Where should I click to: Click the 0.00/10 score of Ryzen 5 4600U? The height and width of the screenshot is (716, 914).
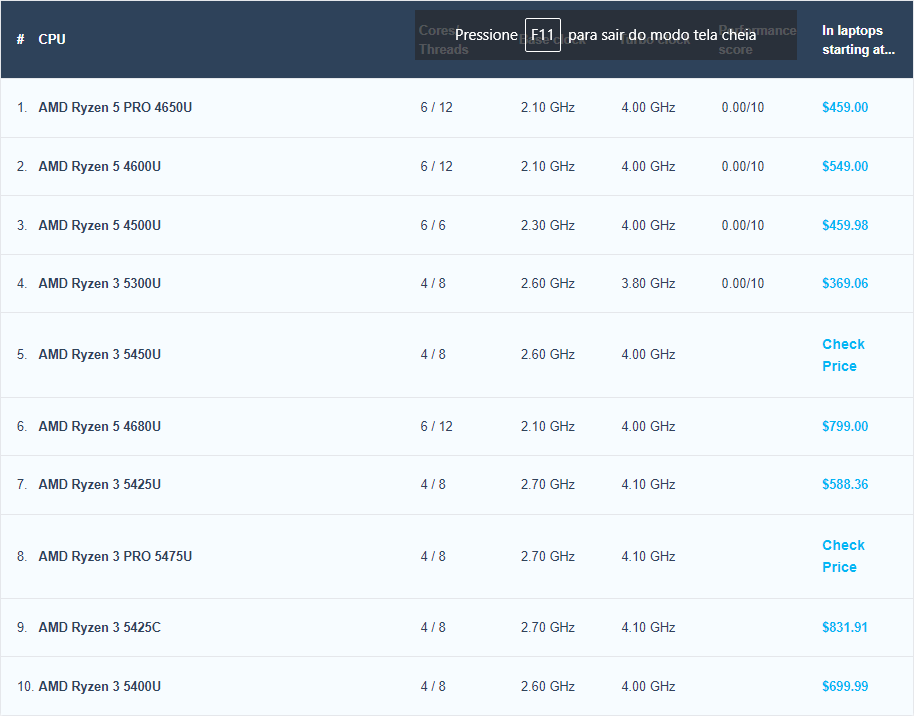point(743,166)
